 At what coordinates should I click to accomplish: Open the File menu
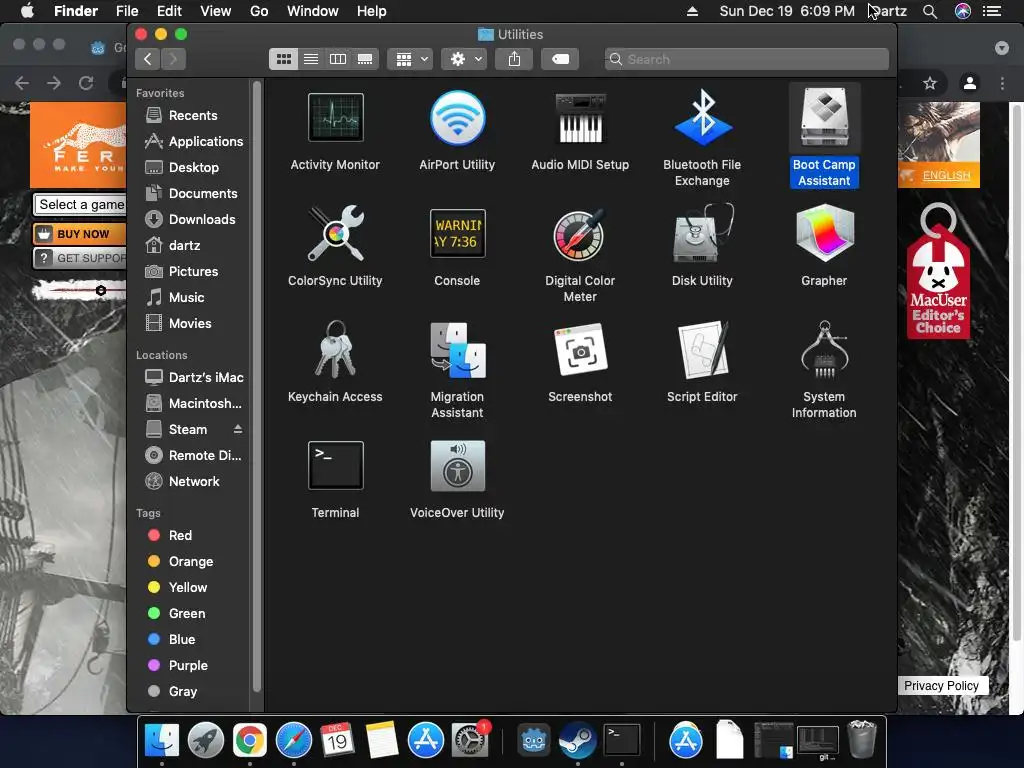click(127, 11)
